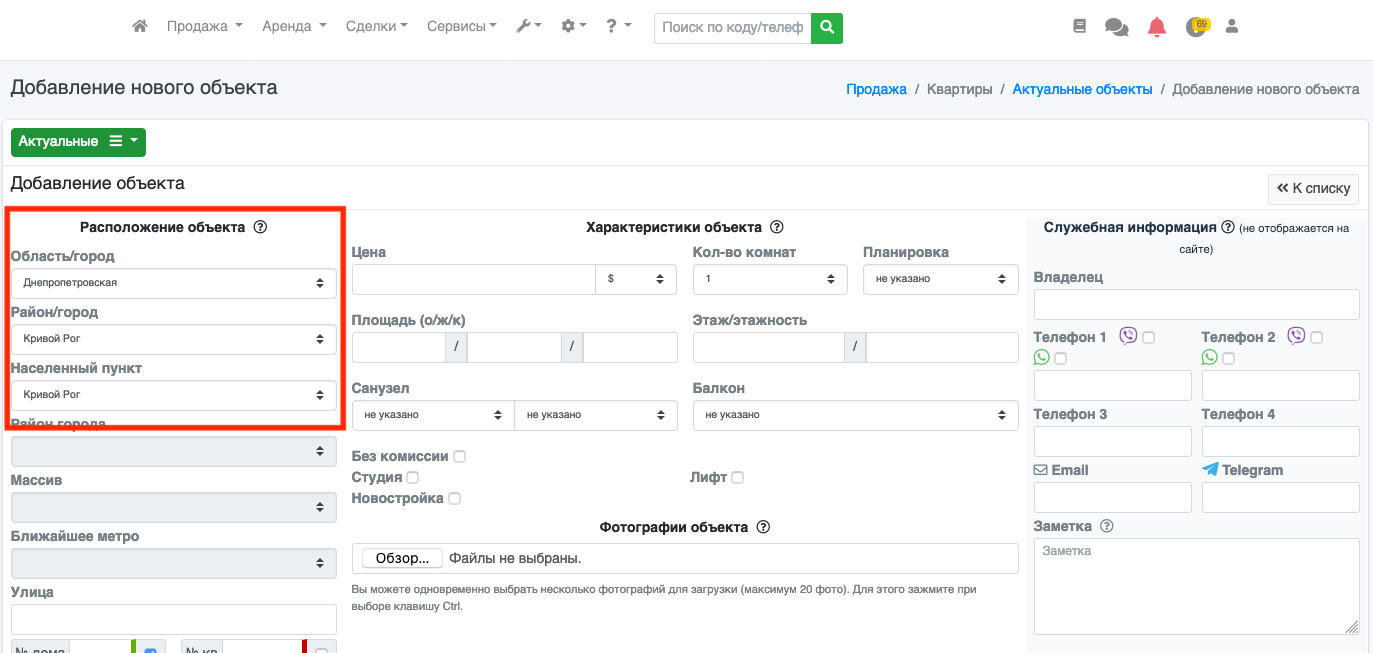Open the chat messages icon

tap(1116, 27)
